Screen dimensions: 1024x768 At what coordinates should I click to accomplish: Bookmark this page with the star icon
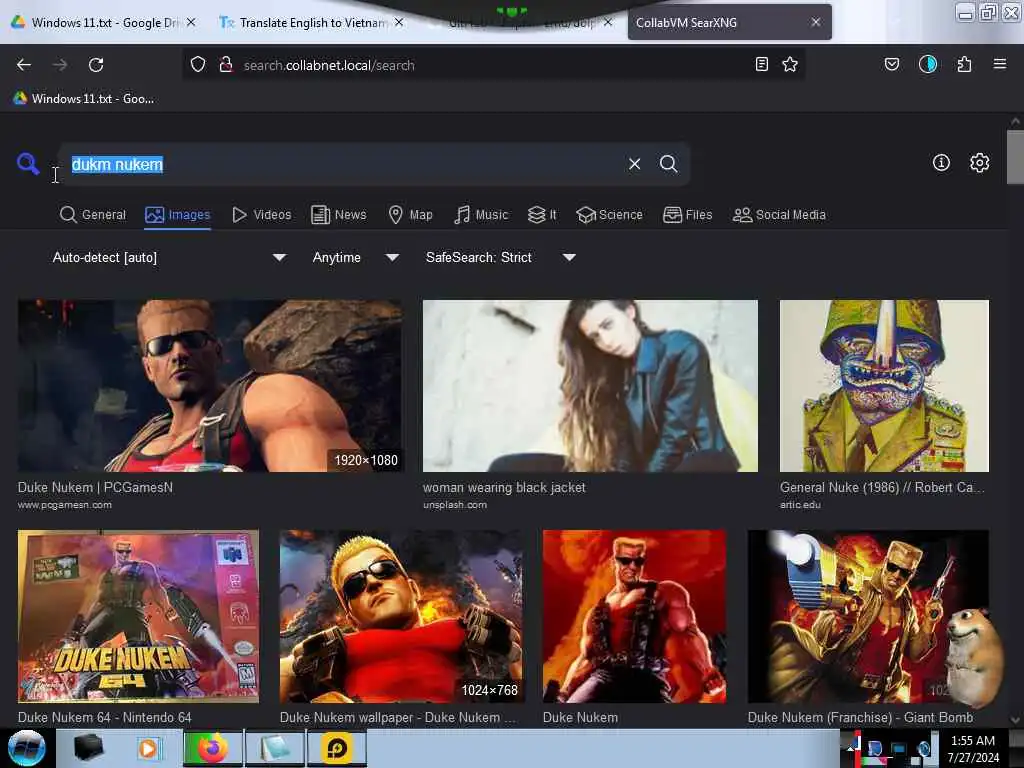tap(790, 64)
